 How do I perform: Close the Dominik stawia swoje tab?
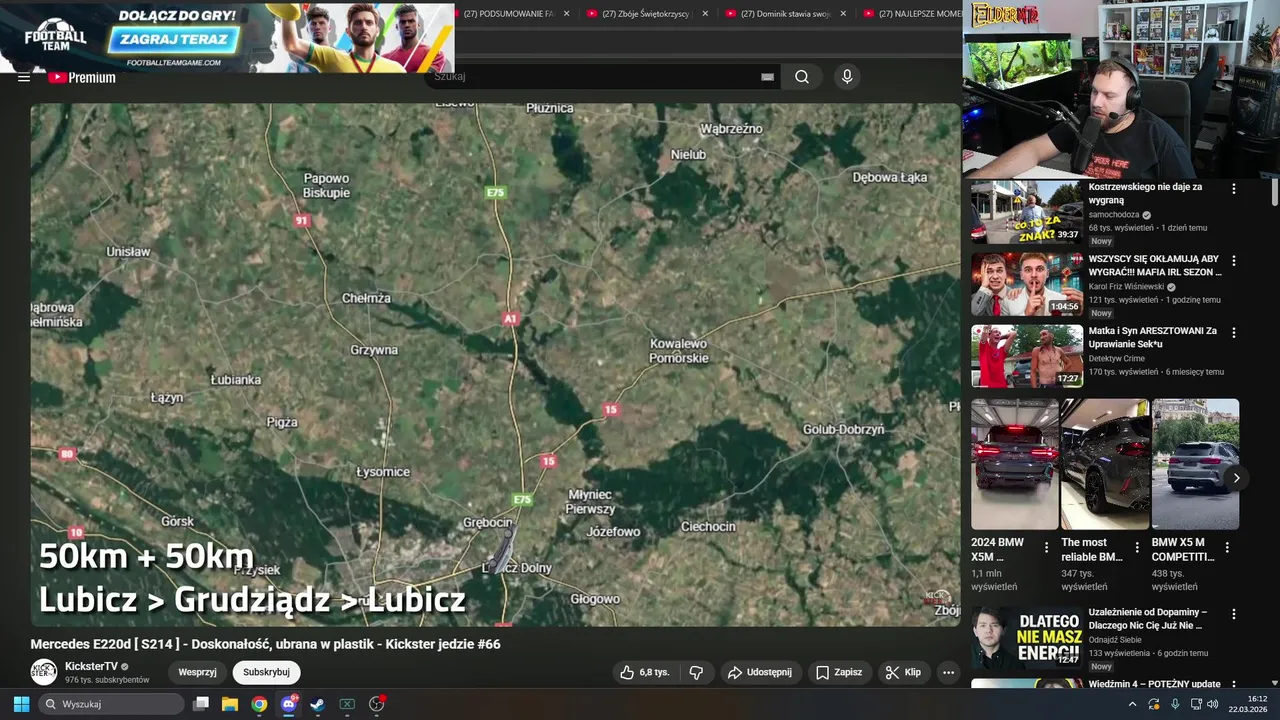click(x=843, y=14)
